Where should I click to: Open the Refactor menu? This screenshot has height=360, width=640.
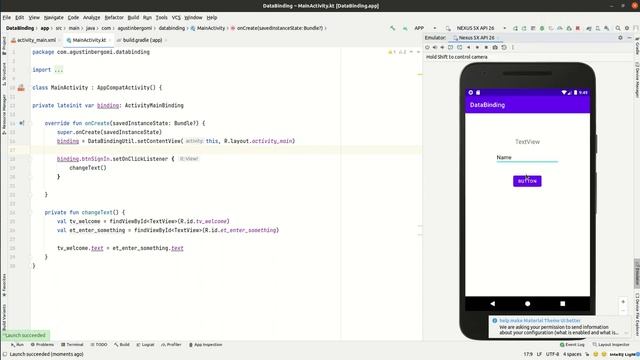click(x=114, y=18)
